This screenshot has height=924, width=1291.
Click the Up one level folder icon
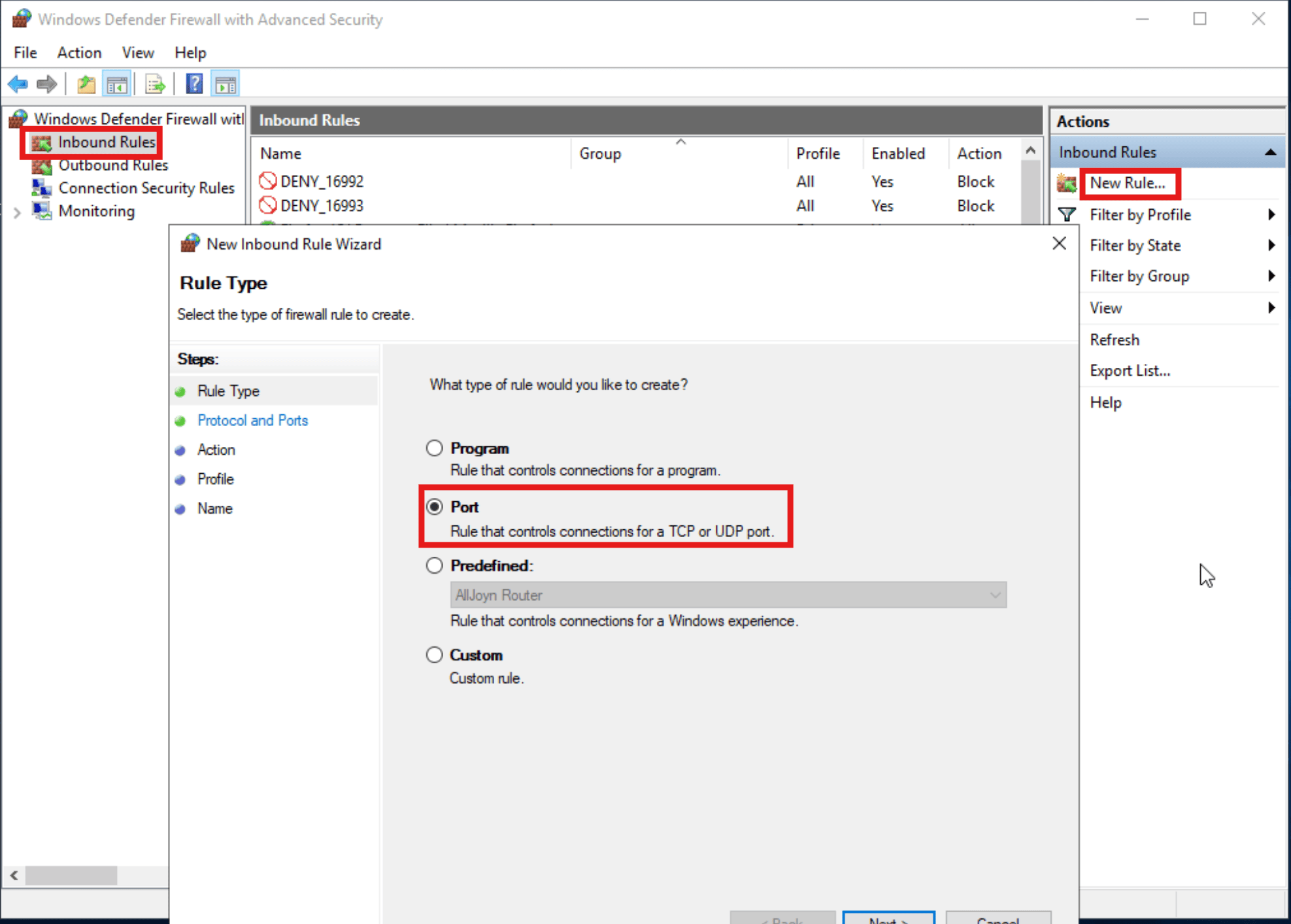[x=86, y=84]
